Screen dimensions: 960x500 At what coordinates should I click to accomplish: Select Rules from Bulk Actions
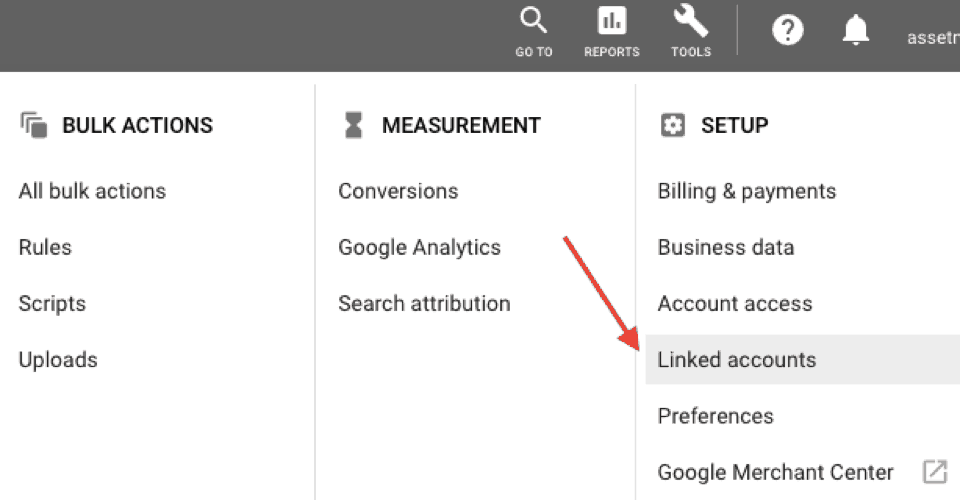pos(45,247)
